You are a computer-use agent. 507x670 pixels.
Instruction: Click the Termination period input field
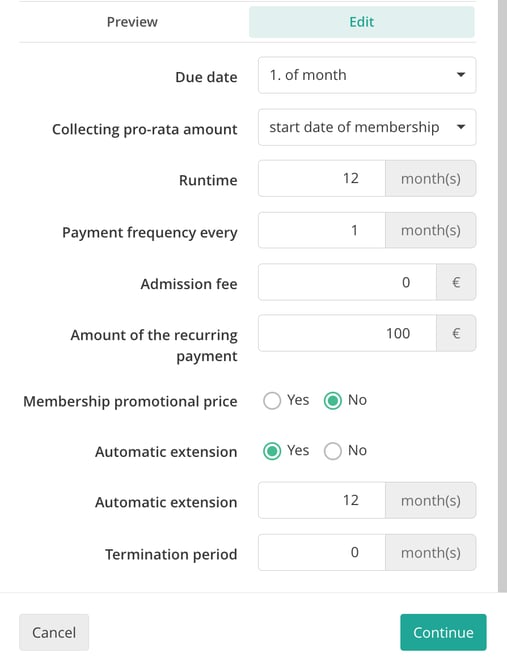click(x=322, y=552)
